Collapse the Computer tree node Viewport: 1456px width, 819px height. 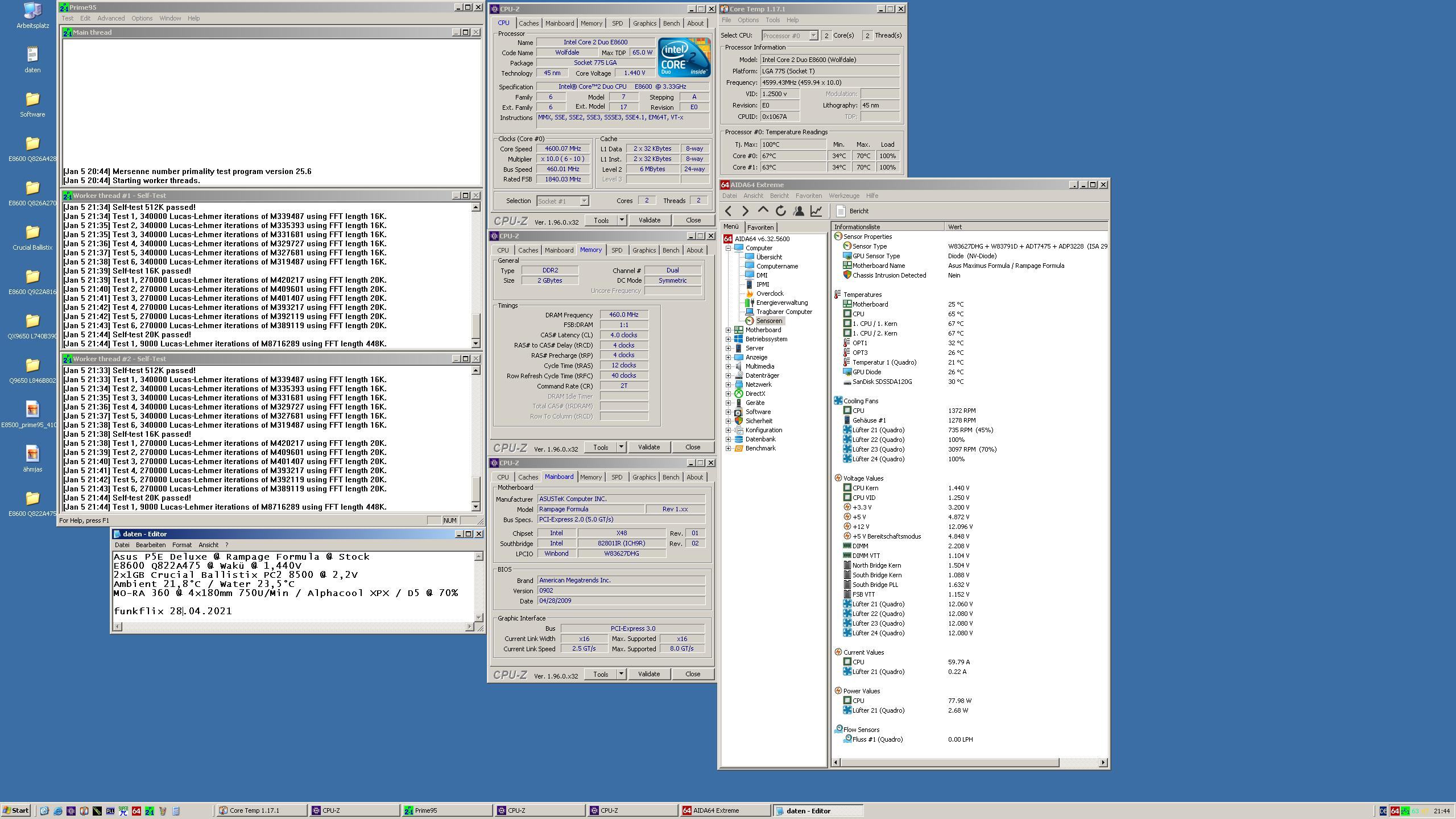tap(728, 248)
